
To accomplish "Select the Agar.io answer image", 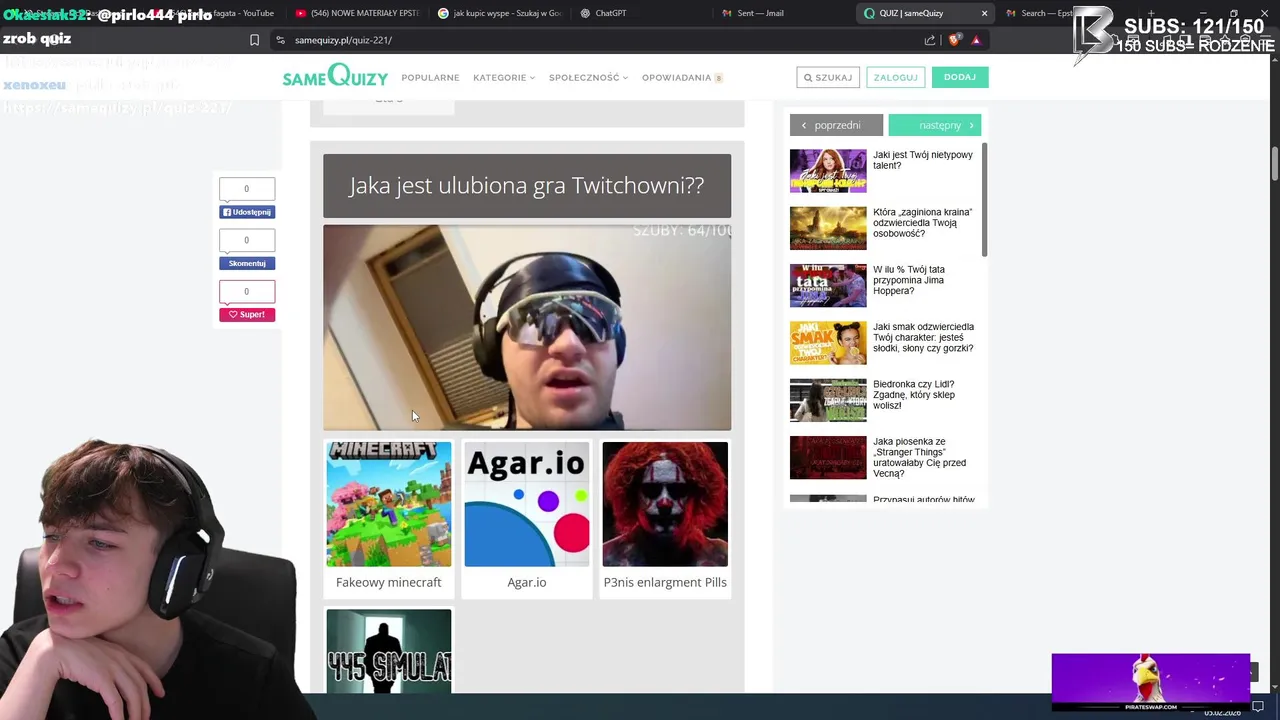I will 527,504.
